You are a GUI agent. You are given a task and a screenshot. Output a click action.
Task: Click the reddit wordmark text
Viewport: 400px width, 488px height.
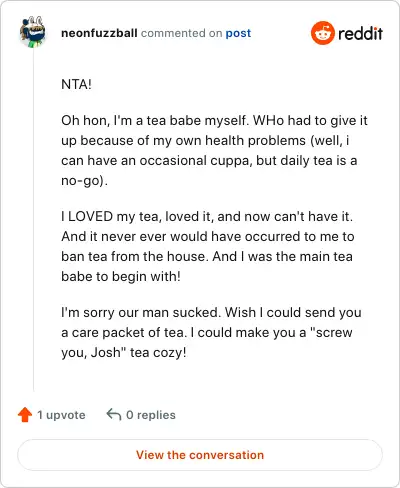pyautogui.click(x=360, y=34)
